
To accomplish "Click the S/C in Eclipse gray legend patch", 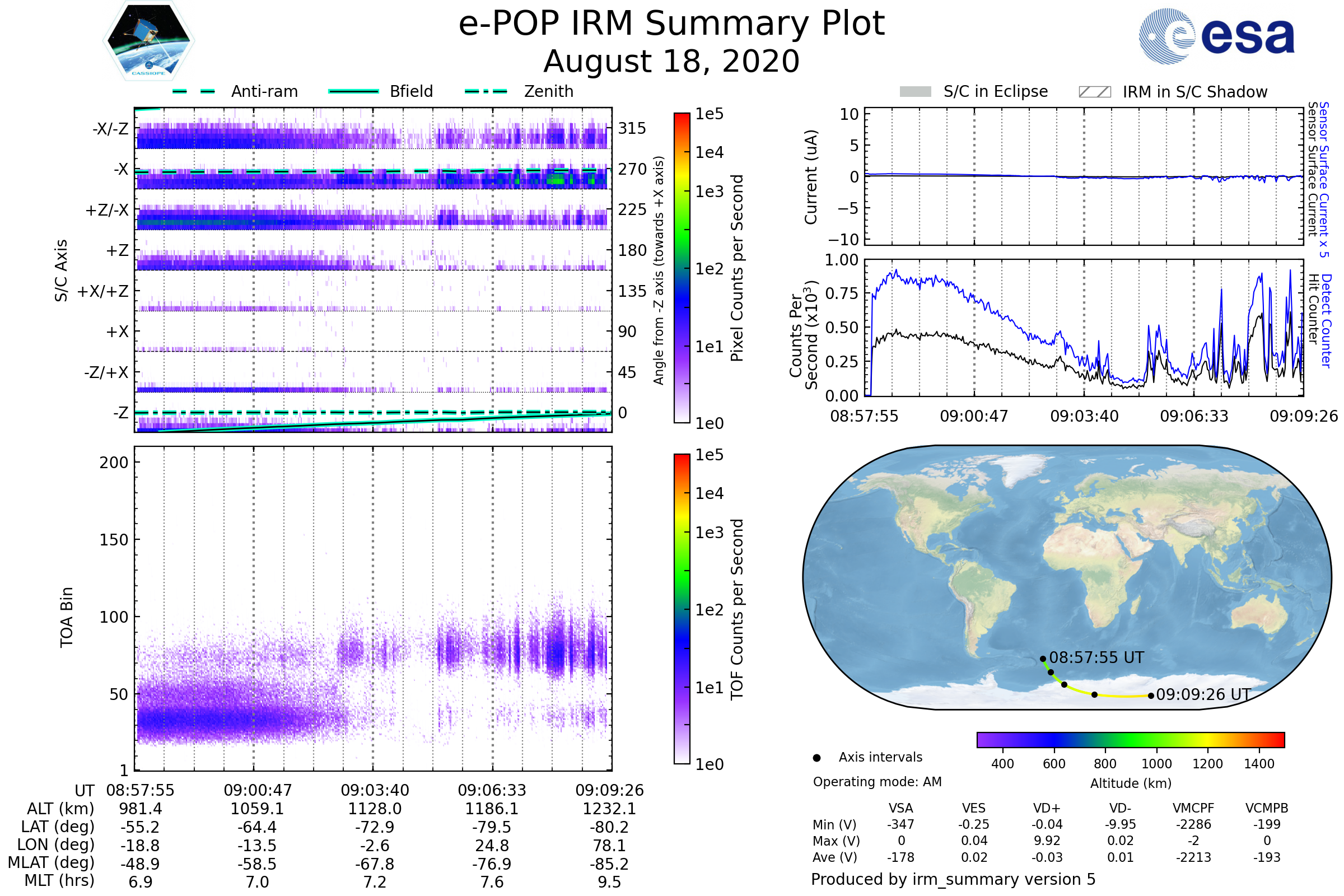I will 915,92.
